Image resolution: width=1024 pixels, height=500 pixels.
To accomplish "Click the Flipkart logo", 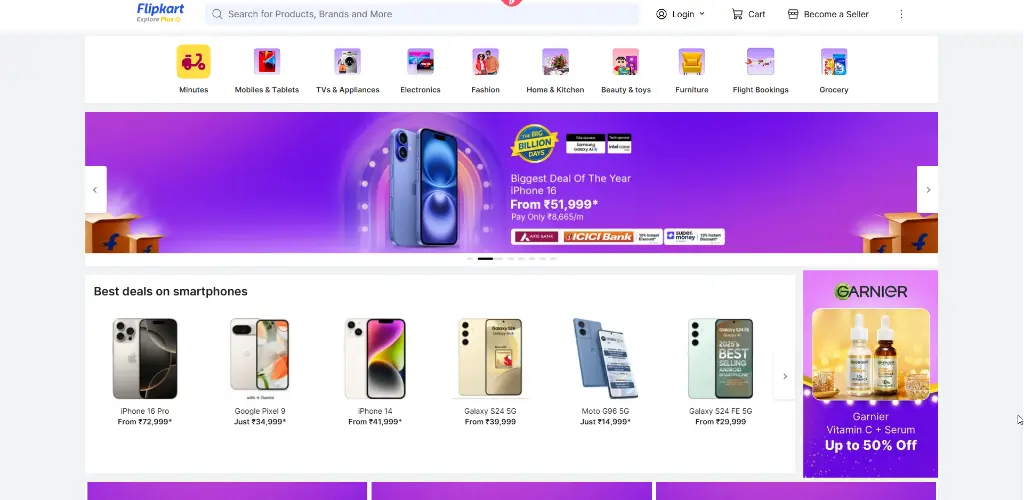I will coord(160,12).
